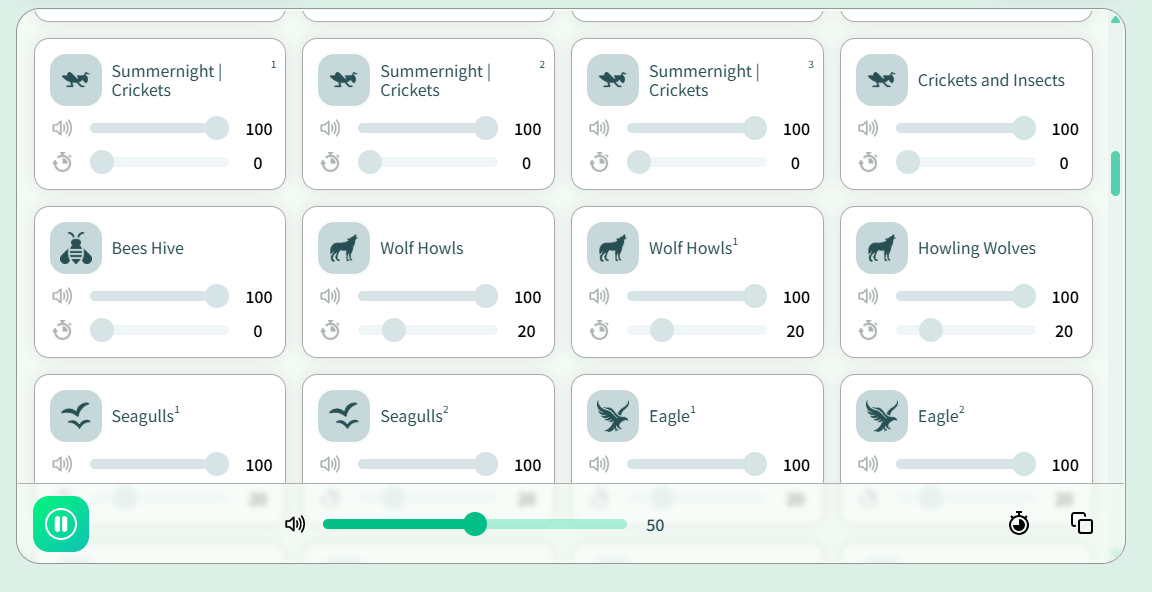Mute Bees Hive using its speaker icon
The height and width of the screenshot is (592, 1152).
(x=62, y=296)
